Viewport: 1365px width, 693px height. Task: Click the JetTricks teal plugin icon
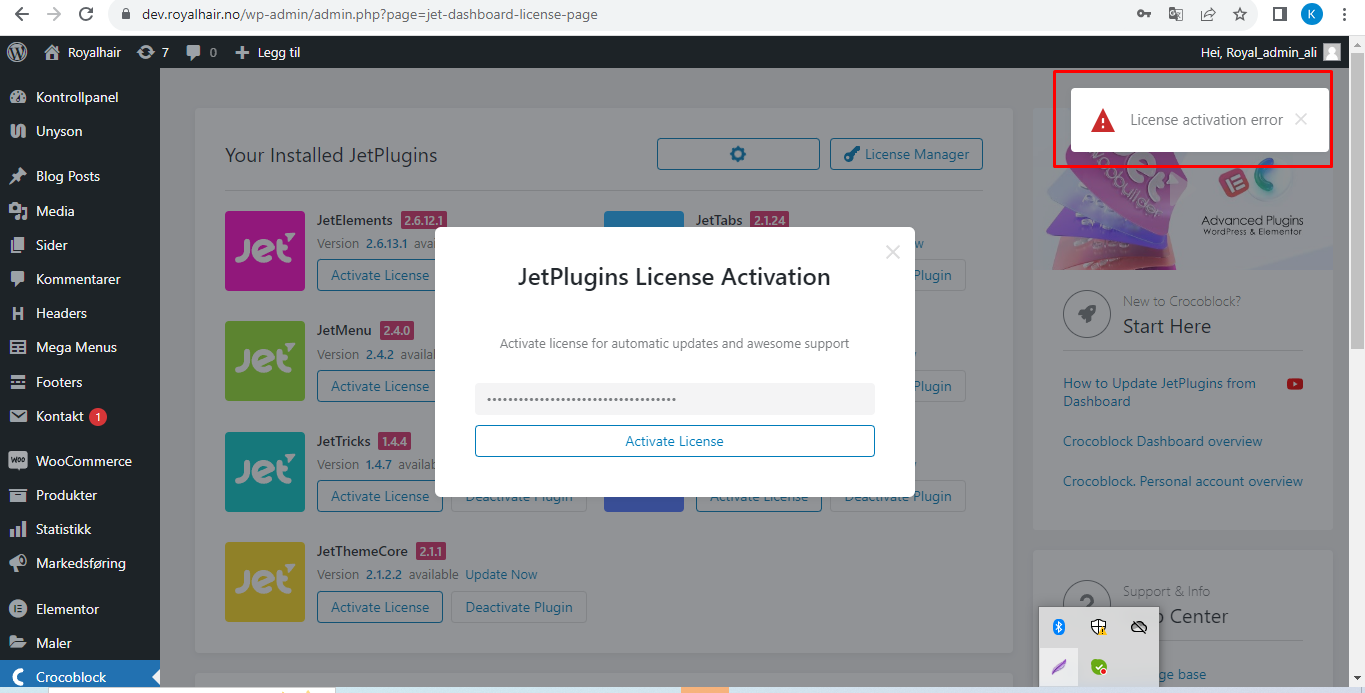pyautogui.click(x=265, y=472)
